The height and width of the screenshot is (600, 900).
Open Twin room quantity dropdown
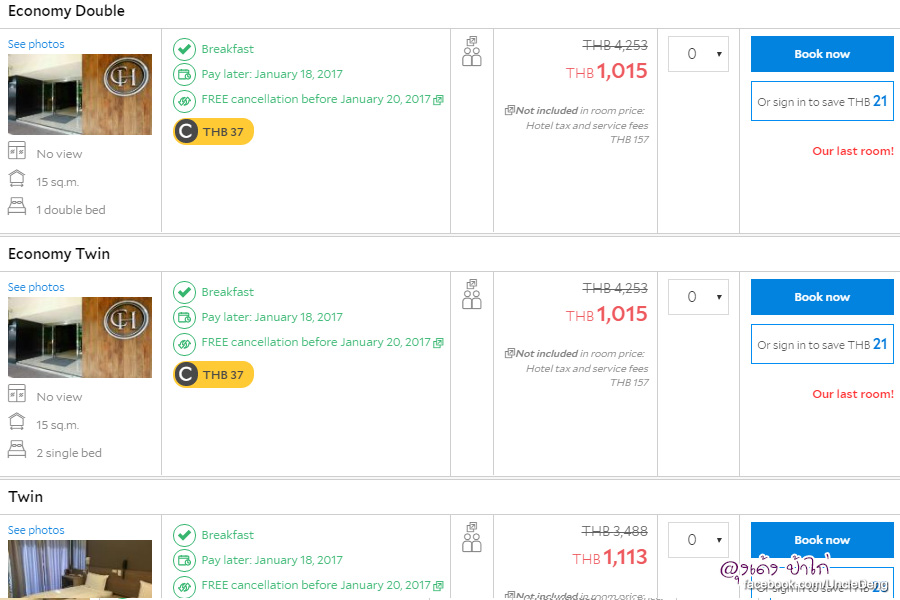point(698,540)
